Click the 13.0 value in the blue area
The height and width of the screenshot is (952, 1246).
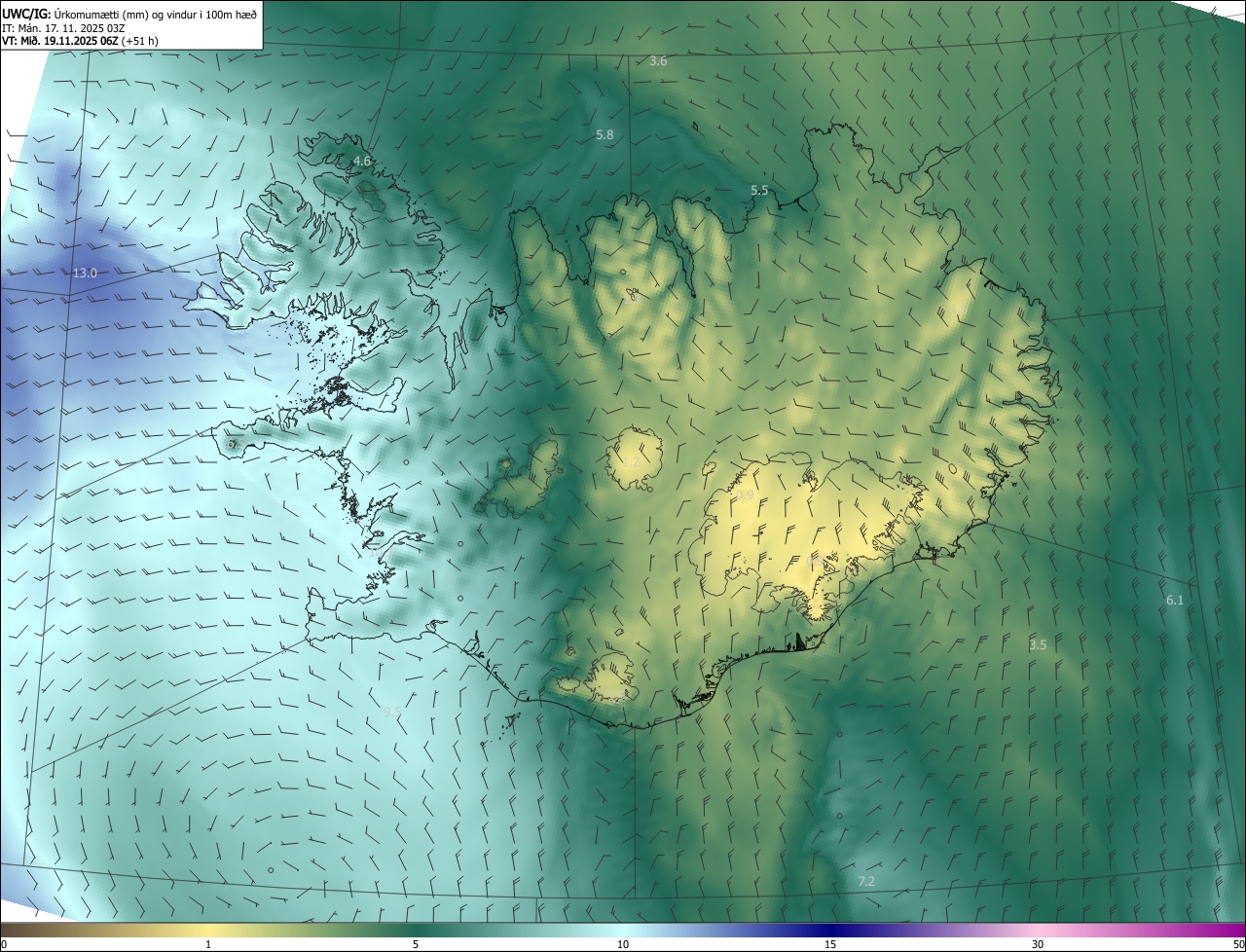tap(85, 273)
